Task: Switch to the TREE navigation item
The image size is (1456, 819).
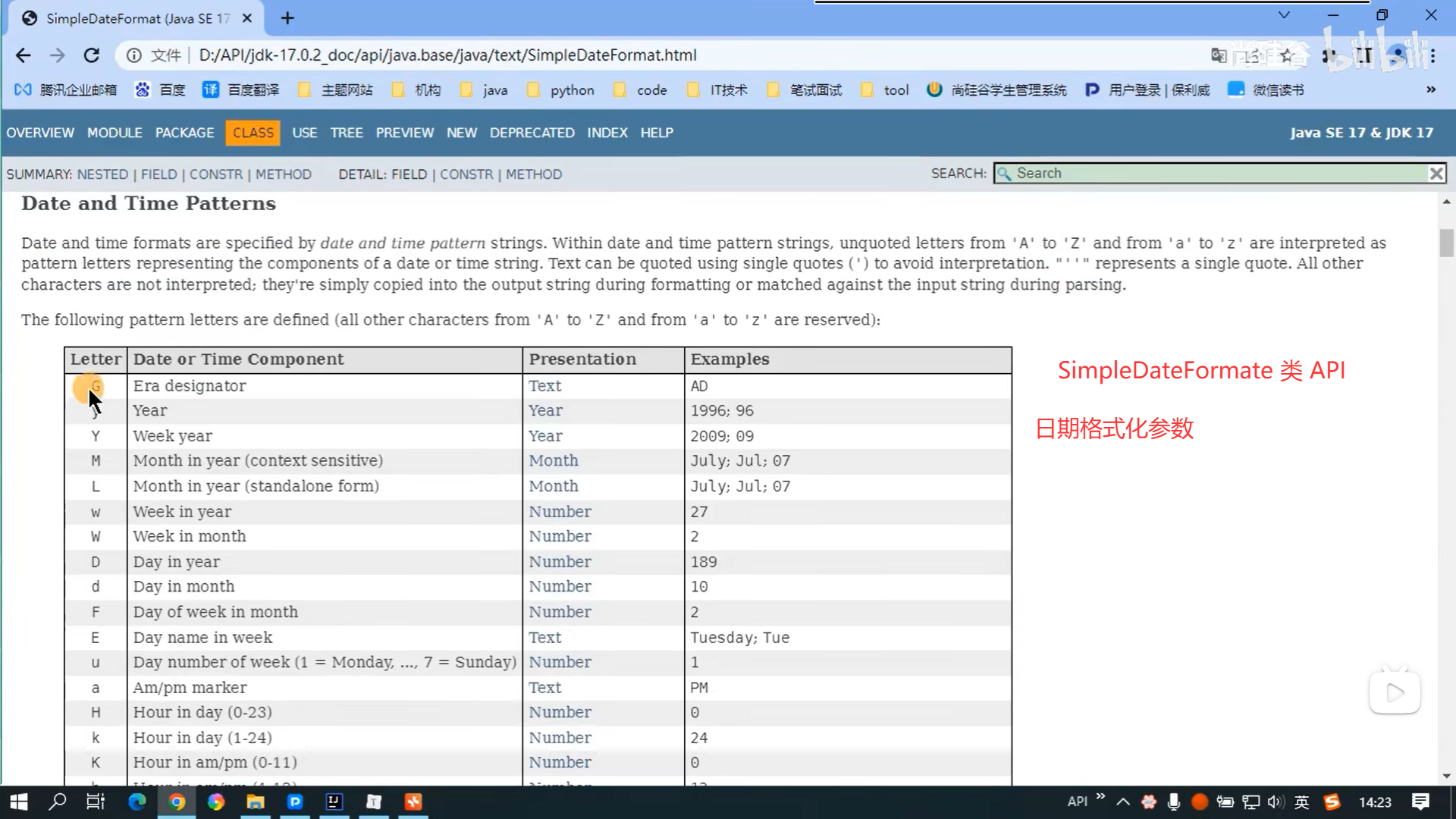Action: point(347,133)
